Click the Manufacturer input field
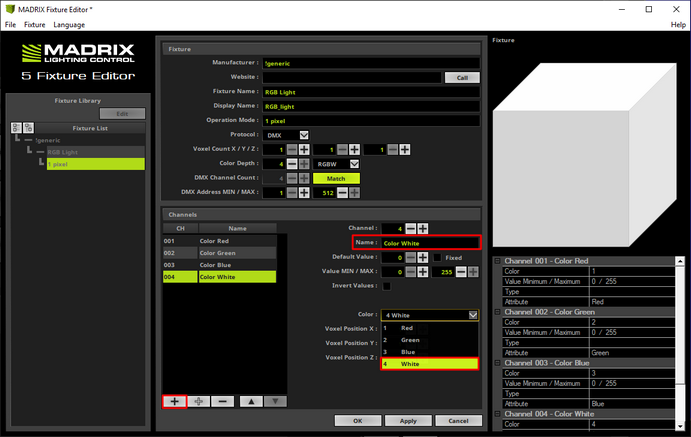The image size is (691, 437). point(371,63)
